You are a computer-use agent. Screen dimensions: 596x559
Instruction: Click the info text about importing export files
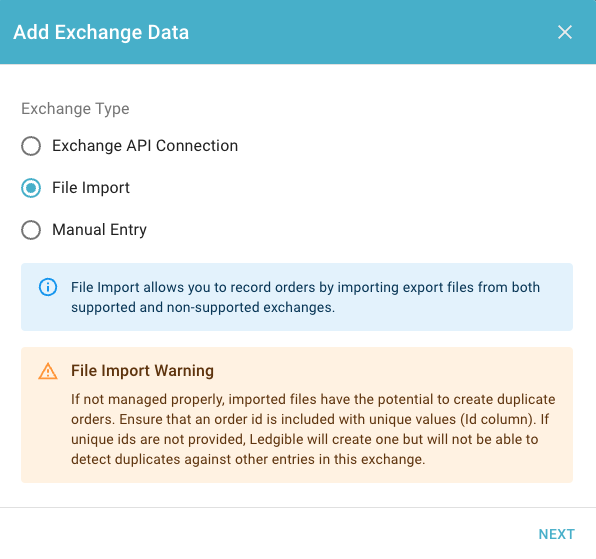pos(305,297)
